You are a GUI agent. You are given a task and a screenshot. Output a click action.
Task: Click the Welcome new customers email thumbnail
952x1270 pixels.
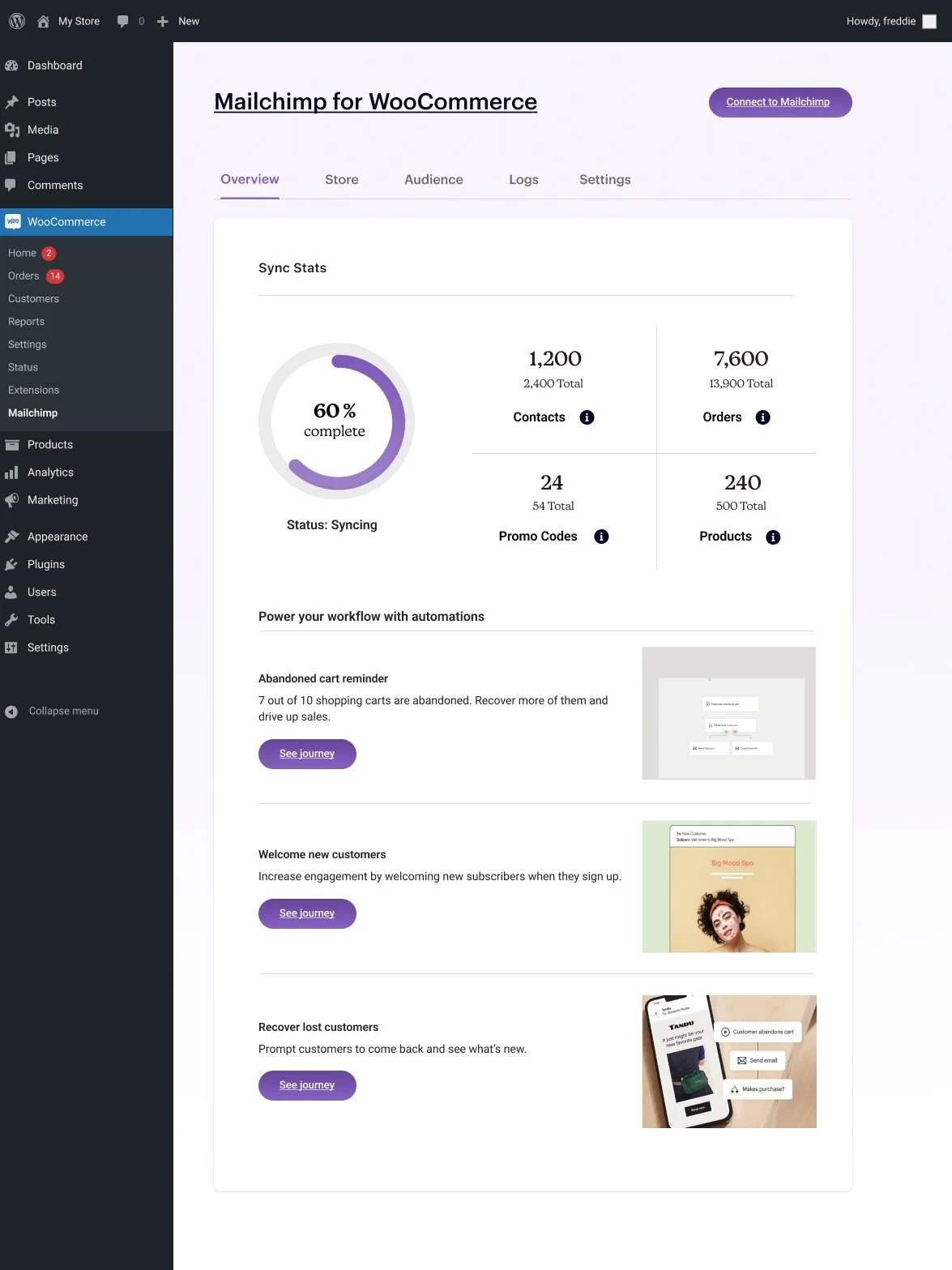coord(729,887)
